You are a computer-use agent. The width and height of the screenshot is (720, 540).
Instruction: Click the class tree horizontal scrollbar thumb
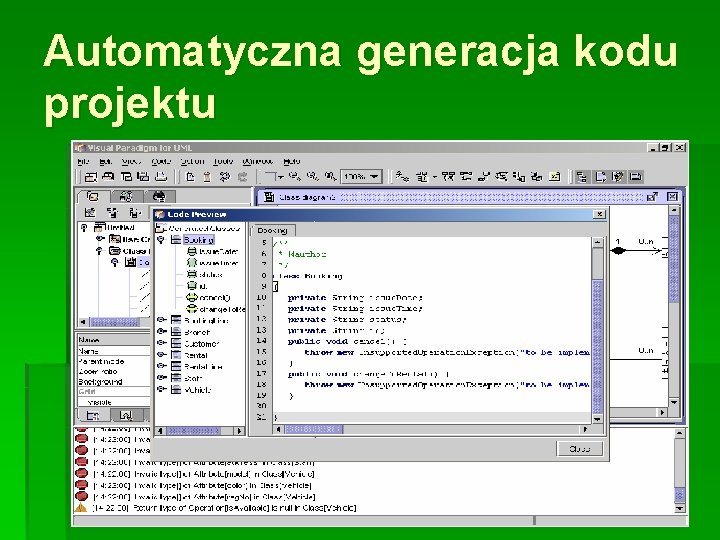[194, 431]
